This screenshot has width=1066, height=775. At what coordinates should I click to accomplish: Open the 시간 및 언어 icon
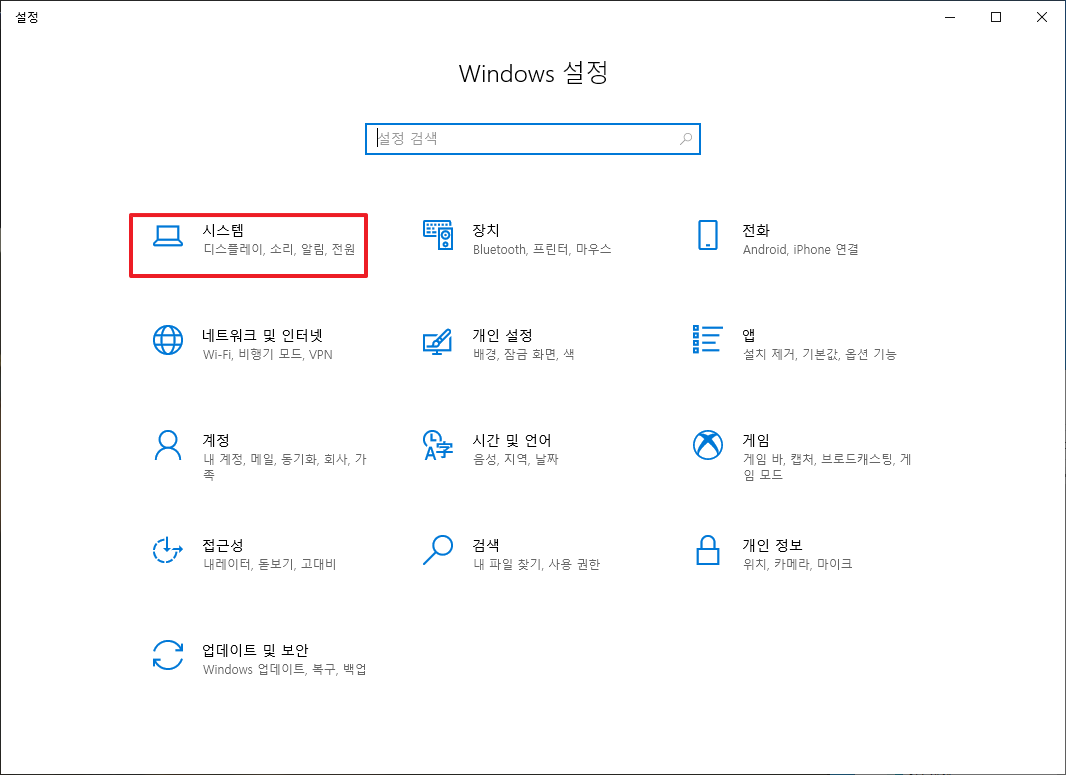(x=438, y=445)
